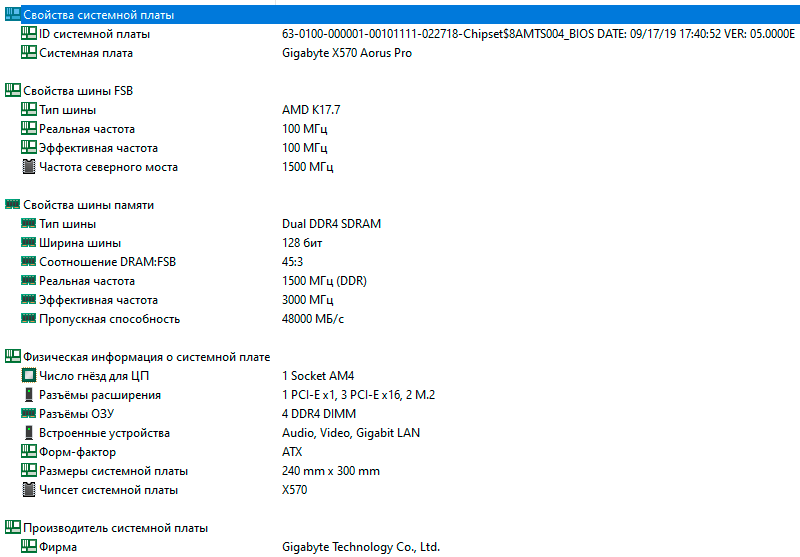This screenshot has width=800, height=557.
Task: Click the icon next to 'Эффективная частота' 100 МГц row
Action: tap(29, 147)
